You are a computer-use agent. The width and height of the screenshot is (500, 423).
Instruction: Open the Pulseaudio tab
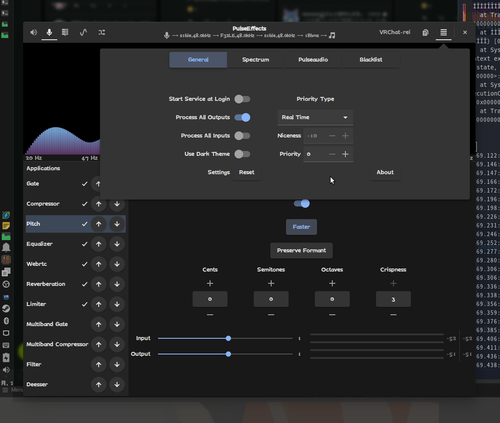313,60
